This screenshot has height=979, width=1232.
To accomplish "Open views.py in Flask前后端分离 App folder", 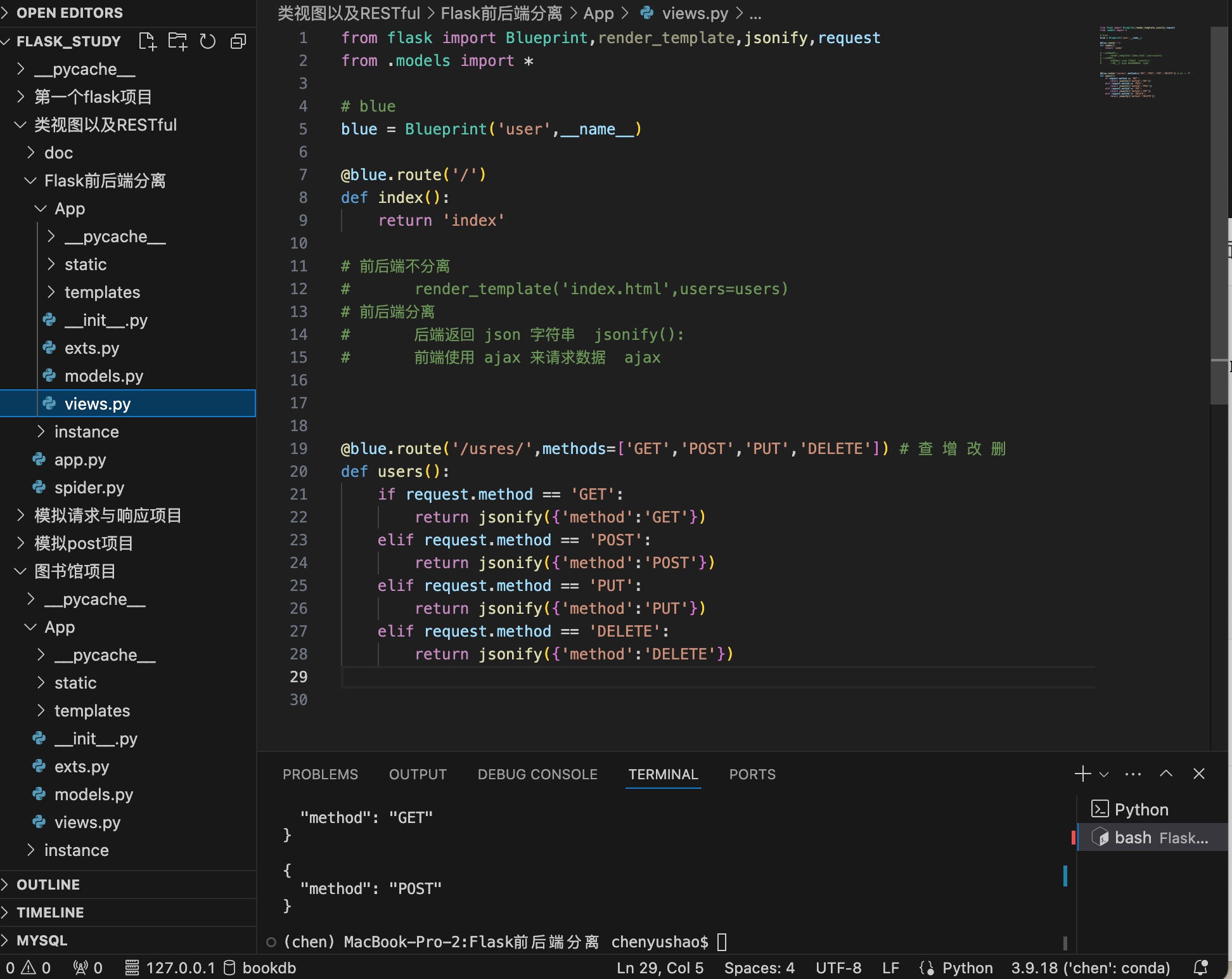I will tap(128, 404).
